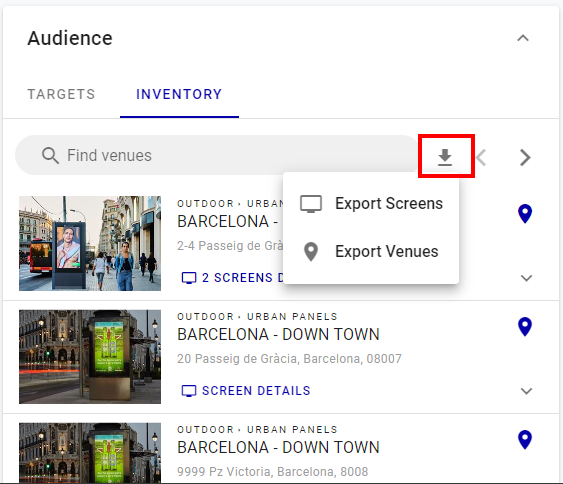The image size is (563, 484).
Task: Go to next page of venues
Action: click(x=525, y=157)
